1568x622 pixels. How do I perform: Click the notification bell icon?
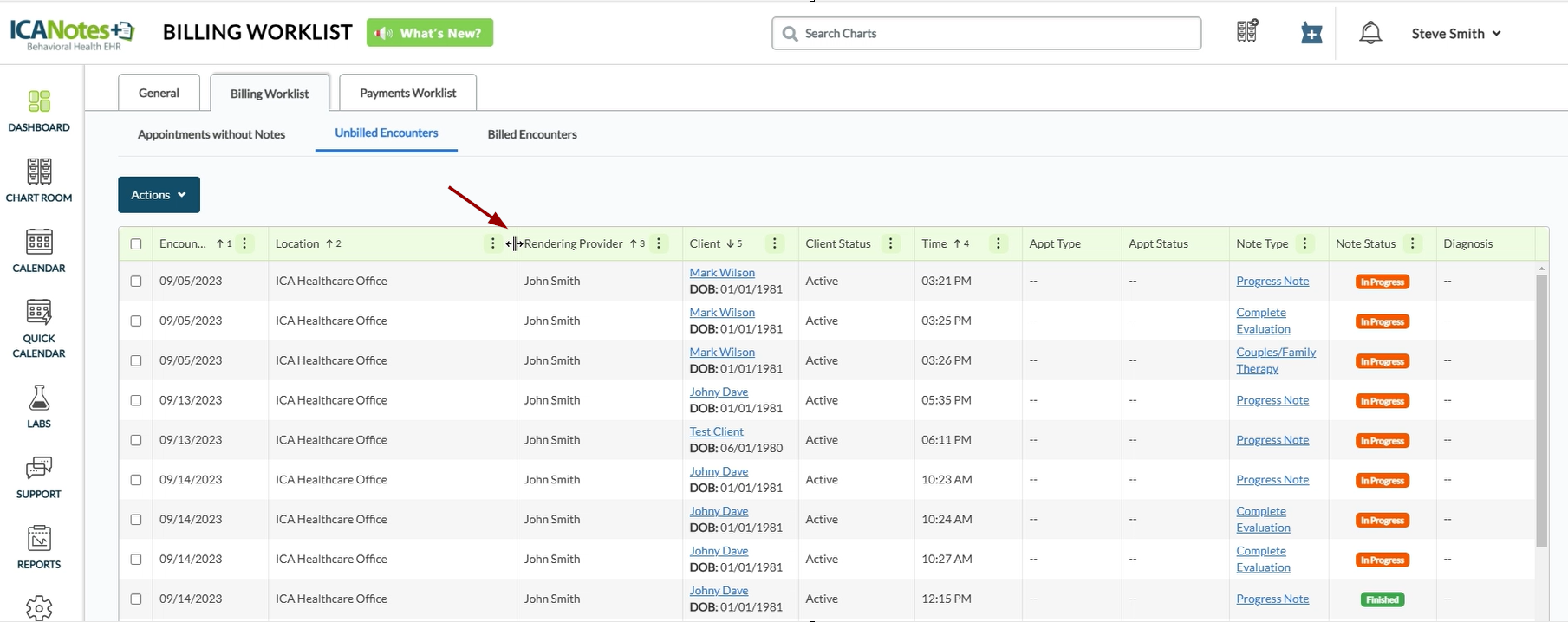pyautogui.click(x=1370, y=33)
